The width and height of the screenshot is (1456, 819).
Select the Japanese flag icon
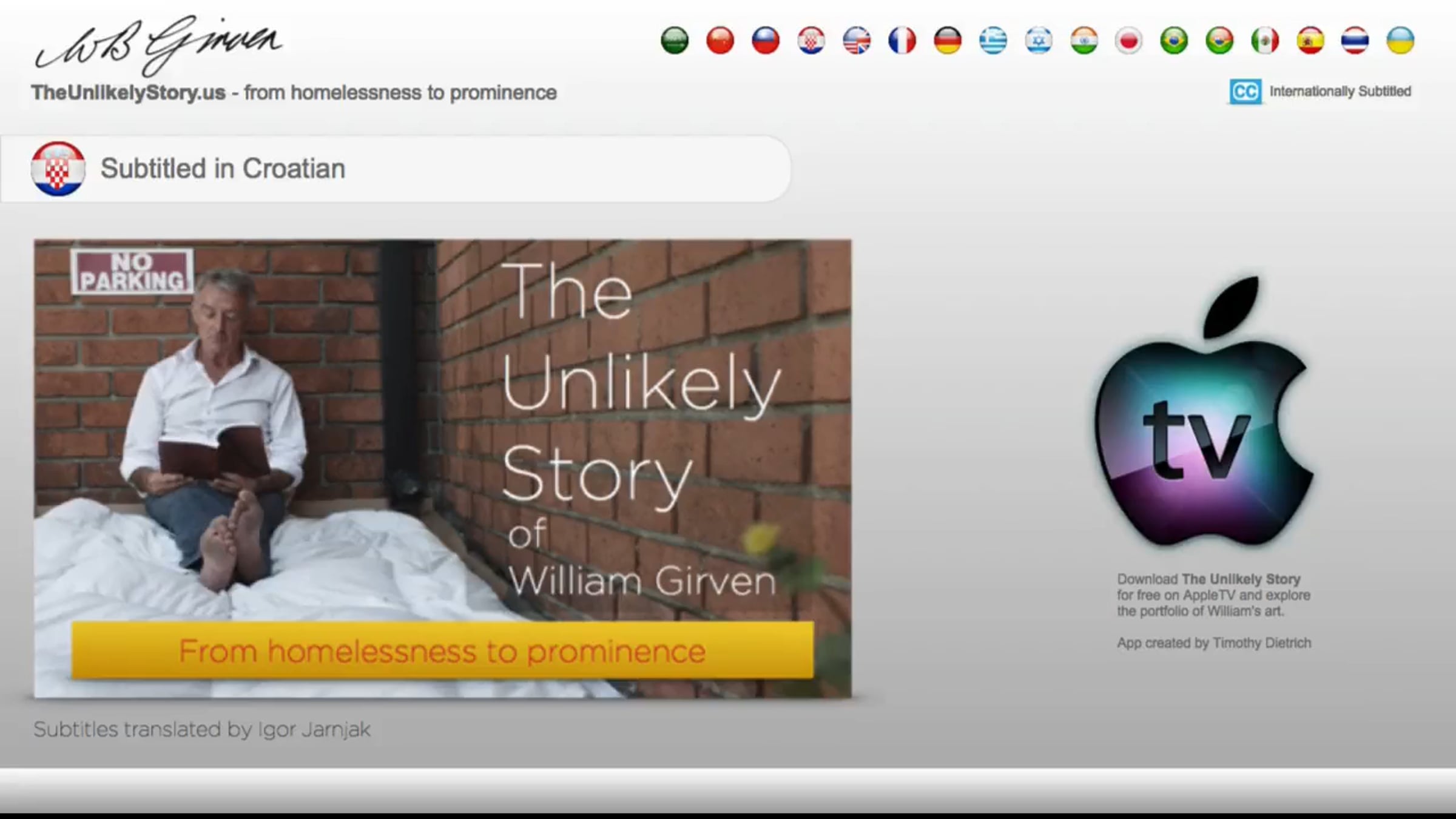1128,41
